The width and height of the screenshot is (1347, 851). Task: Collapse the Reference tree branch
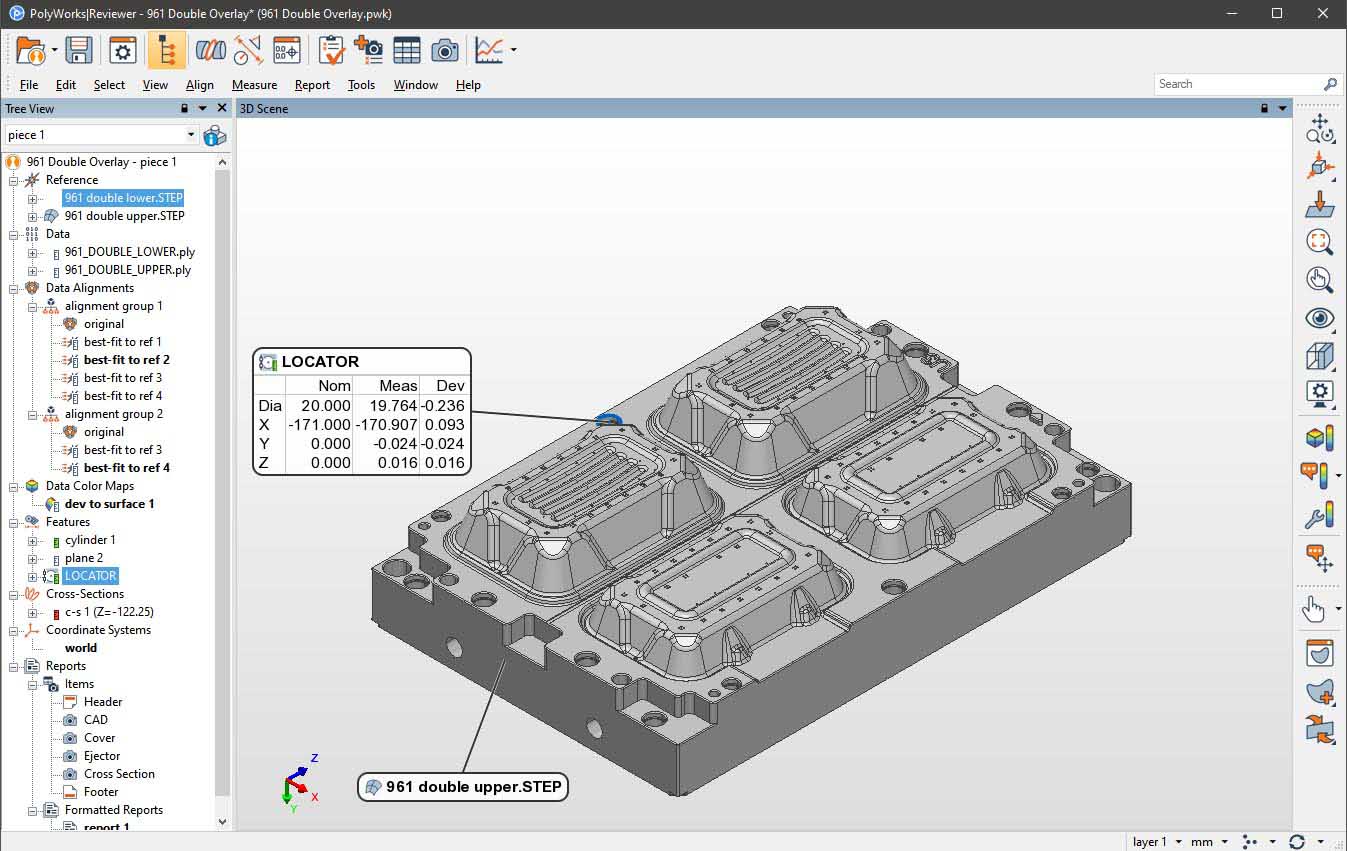point(14,180)
